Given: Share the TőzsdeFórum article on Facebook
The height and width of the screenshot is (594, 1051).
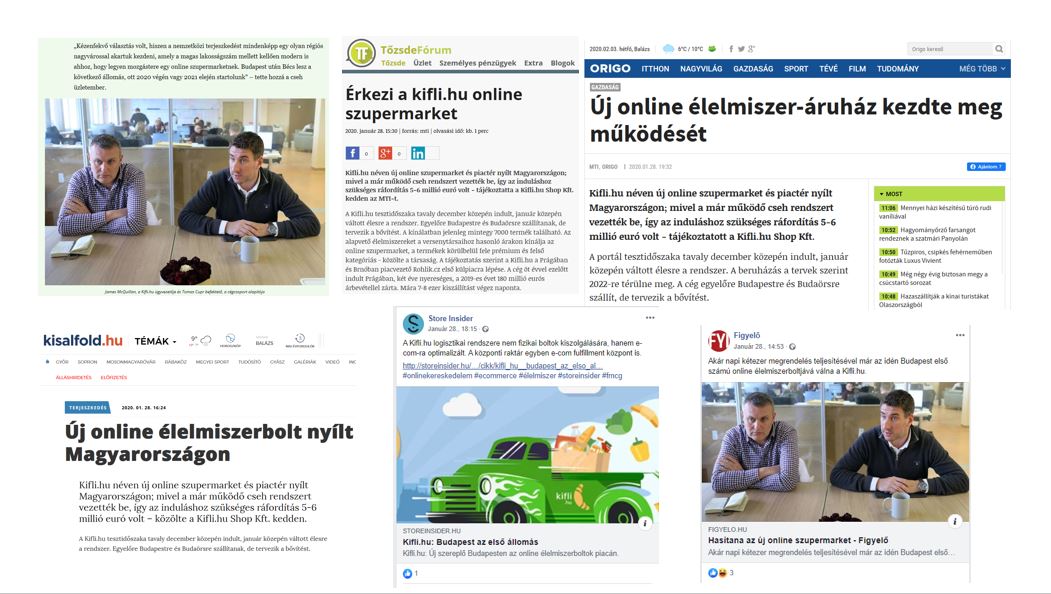Looking at the screenshot, I should tap(353, 154).
